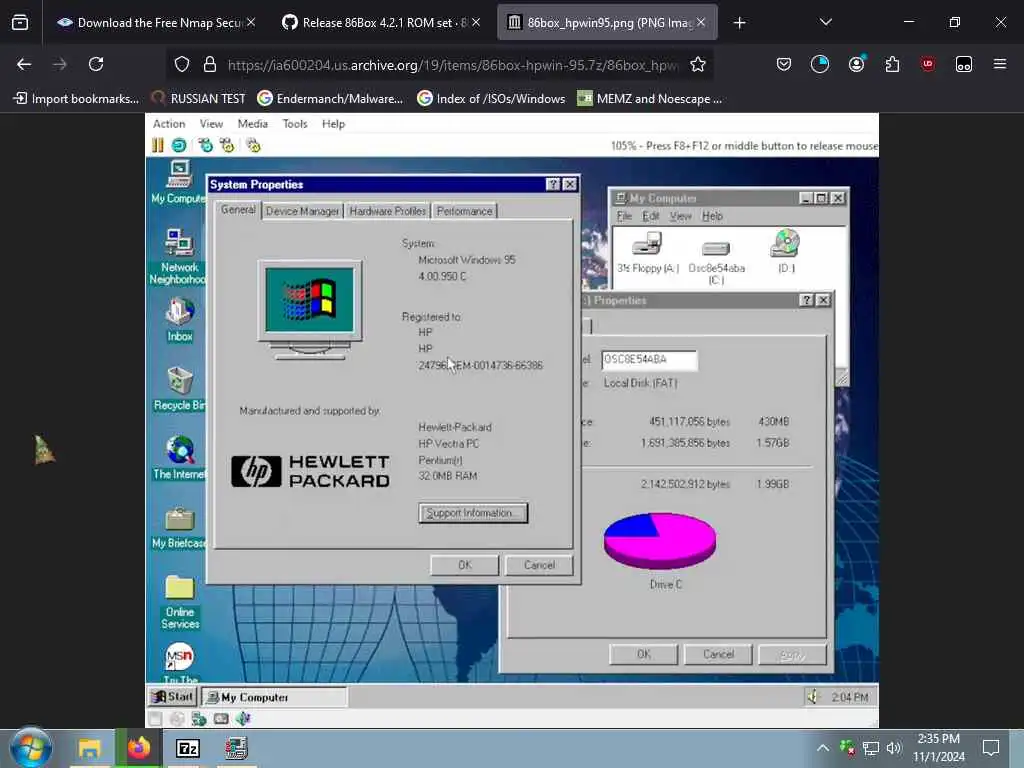The width and height of the screenshot is (1024, 768).
Task: Open Firefox application hamburger menu
Action: click(x=999, y=64)
